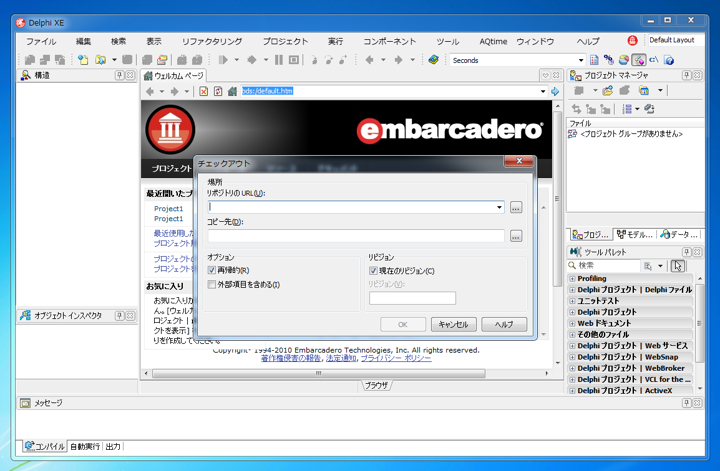Click the project view icon in Project Manager toolbar
This screenshot has width=720, height=471.
pos(644,90)
